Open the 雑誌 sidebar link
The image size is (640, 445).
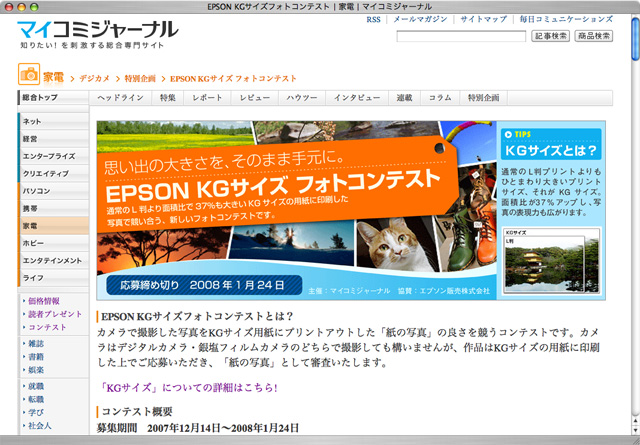(x=36, y=344)
